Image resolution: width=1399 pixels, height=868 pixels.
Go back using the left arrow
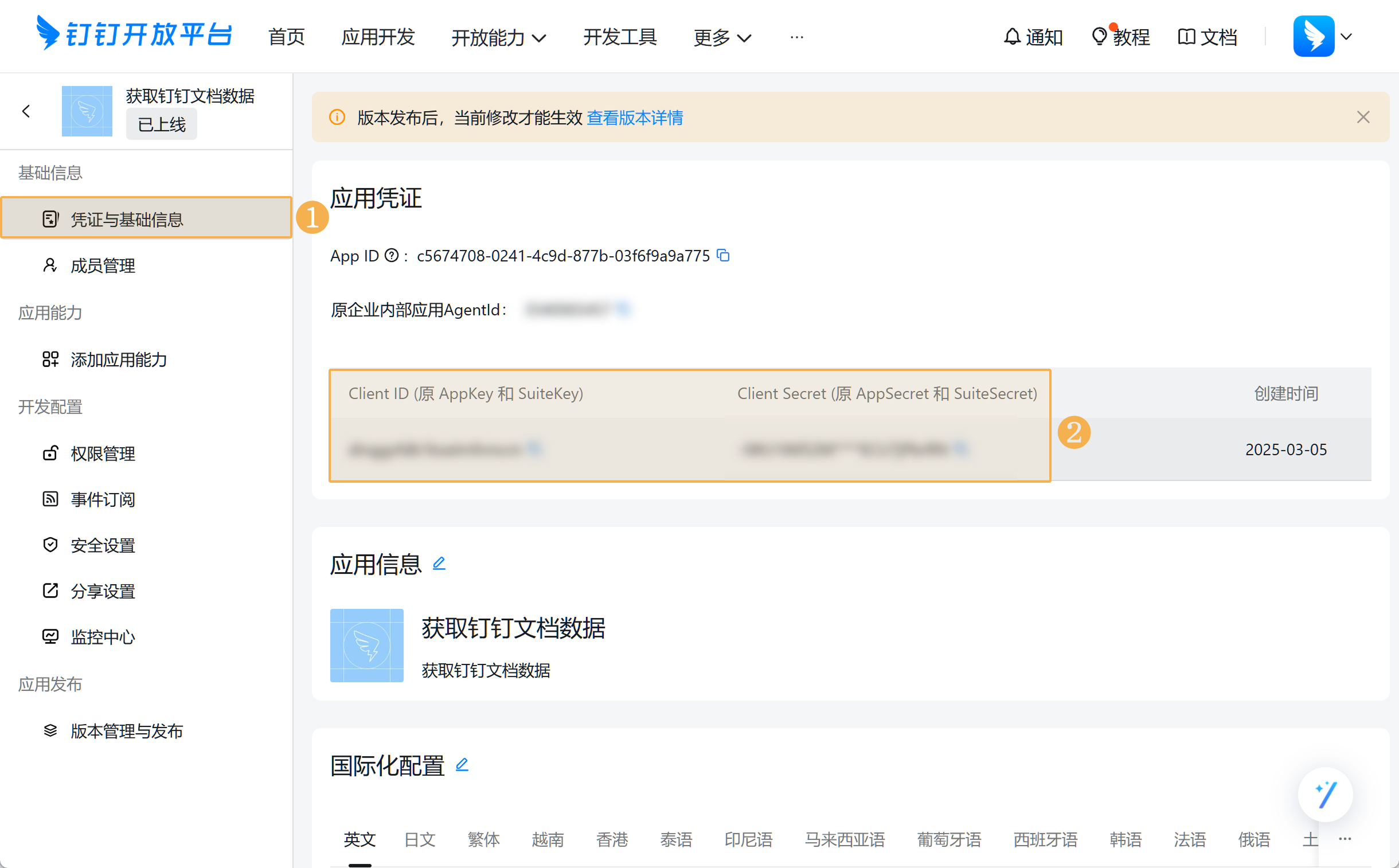click(26, 111)
